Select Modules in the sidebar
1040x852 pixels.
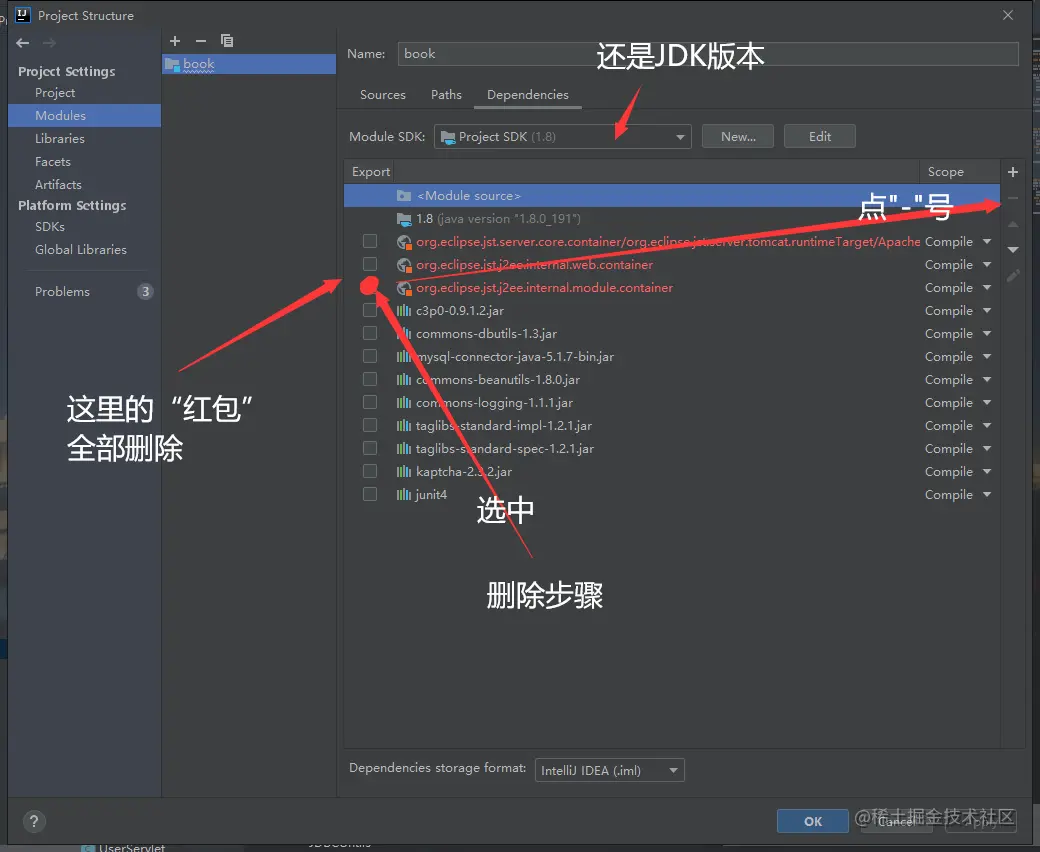[x=84, y=115]
